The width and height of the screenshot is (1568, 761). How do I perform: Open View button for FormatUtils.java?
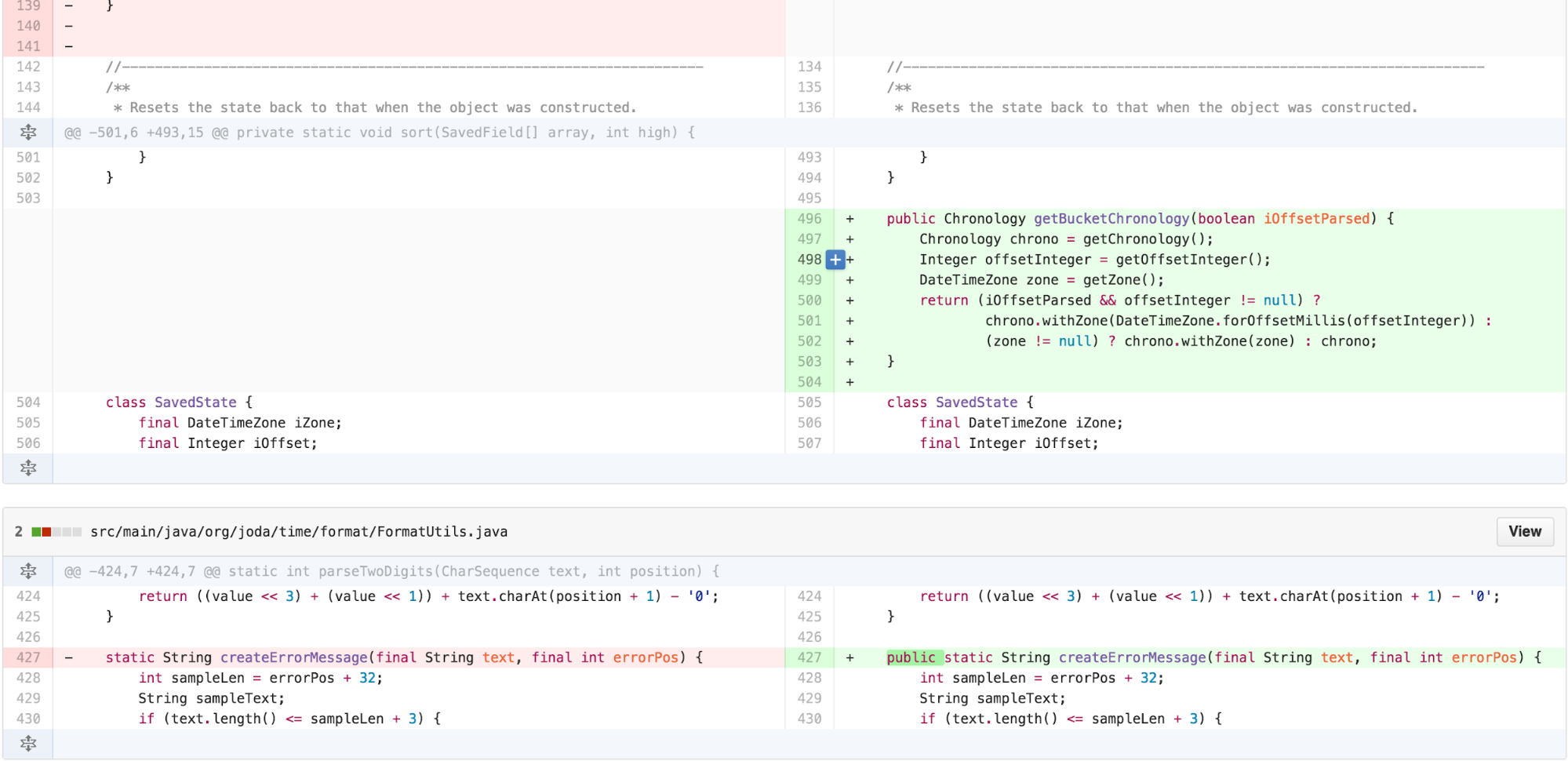[x=1525, y=532]
